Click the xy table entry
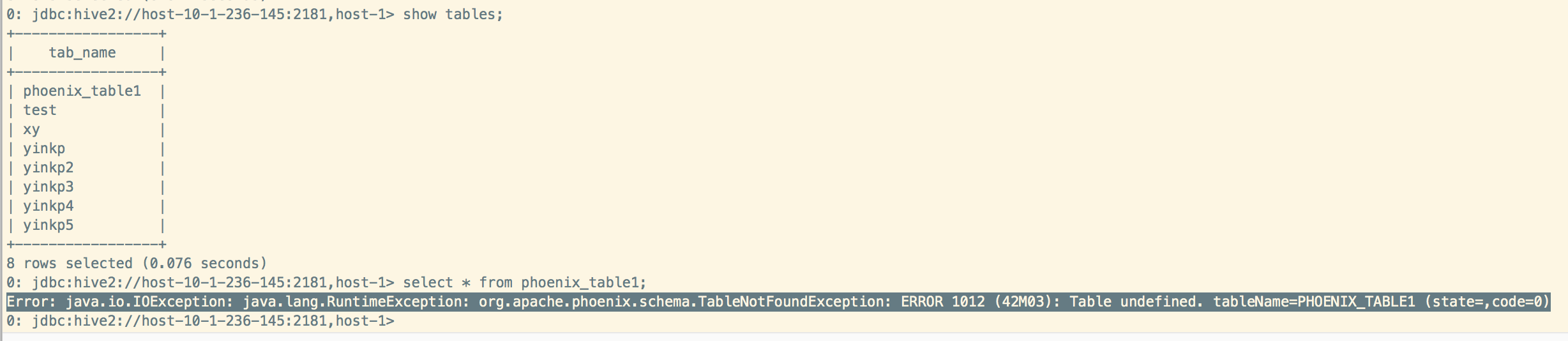Screen dimensions: 1568x341 coord(31,129)
